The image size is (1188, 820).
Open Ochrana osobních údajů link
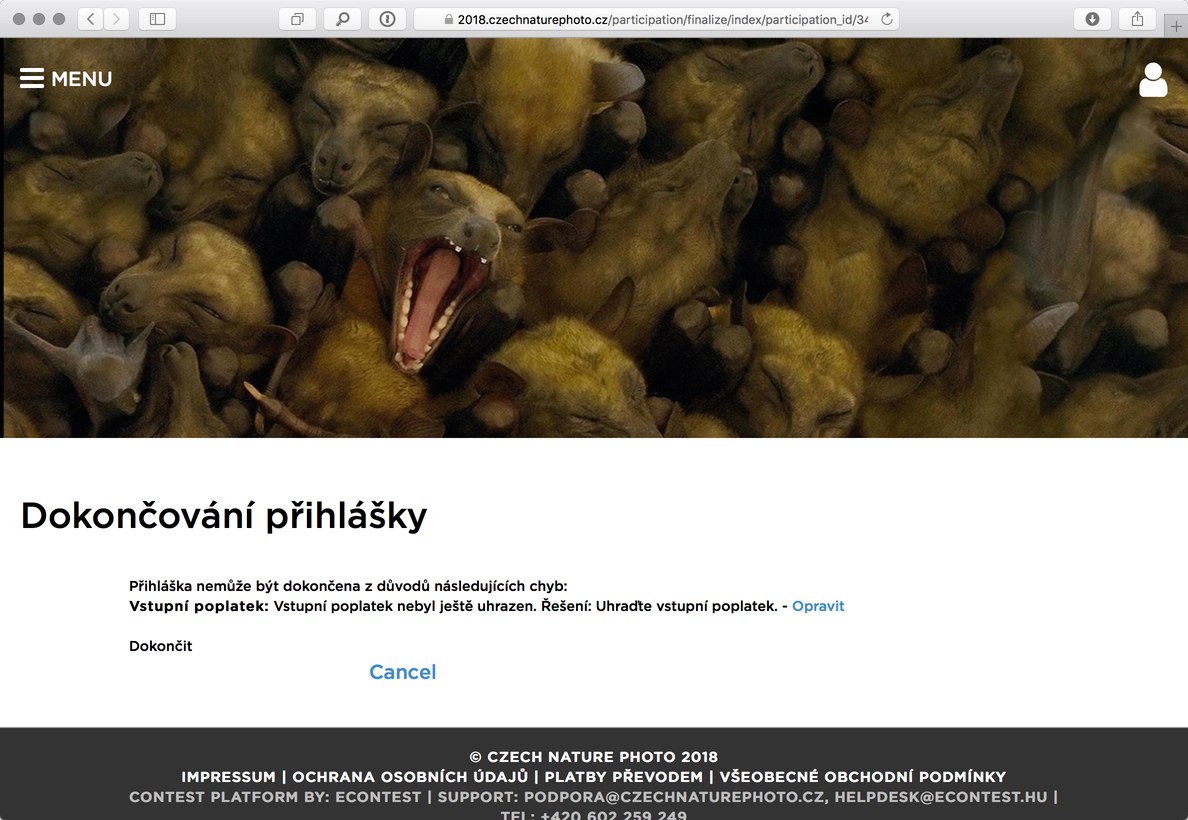pos(410,777)
